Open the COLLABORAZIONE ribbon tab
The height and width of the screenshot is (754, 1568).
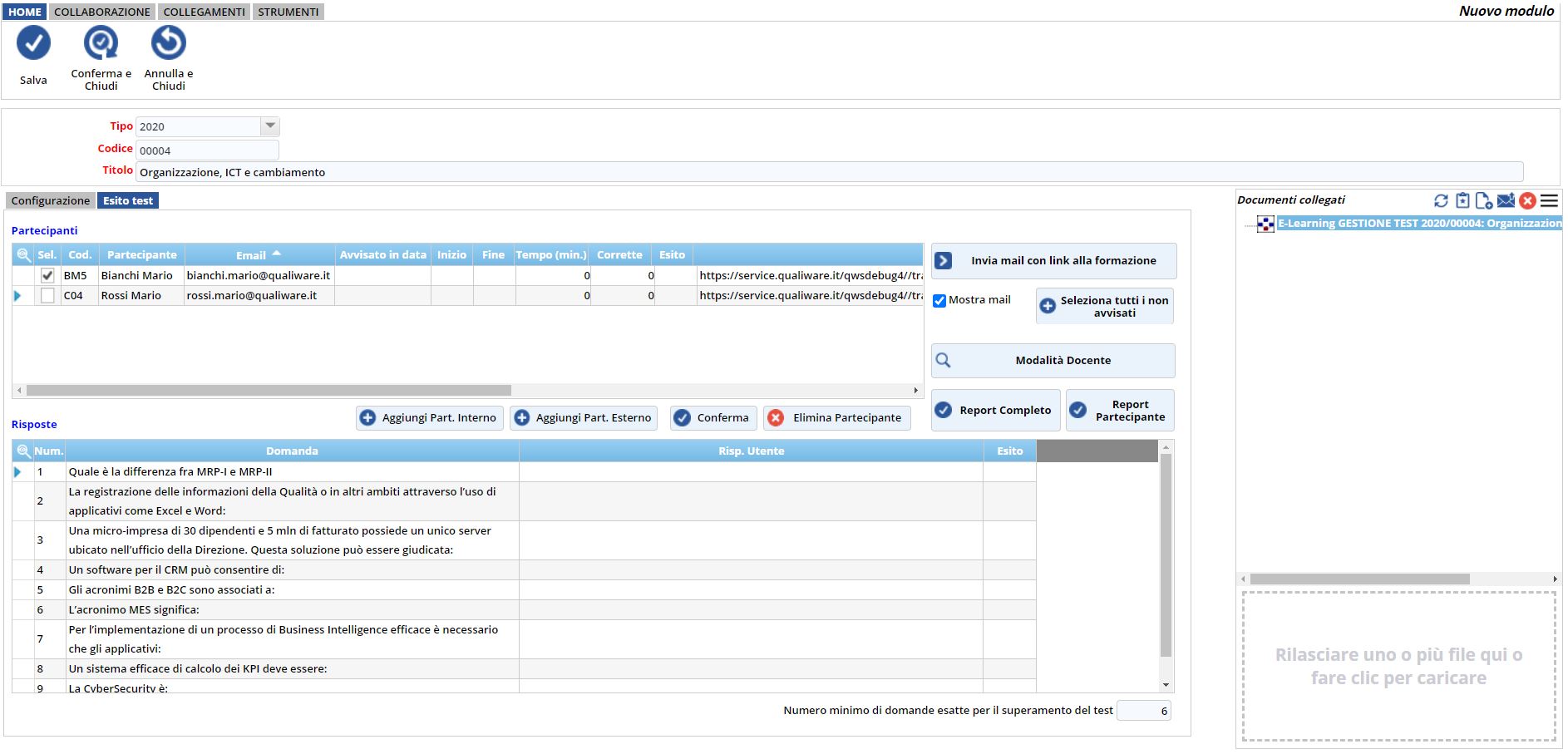click(x=102, y=12)
